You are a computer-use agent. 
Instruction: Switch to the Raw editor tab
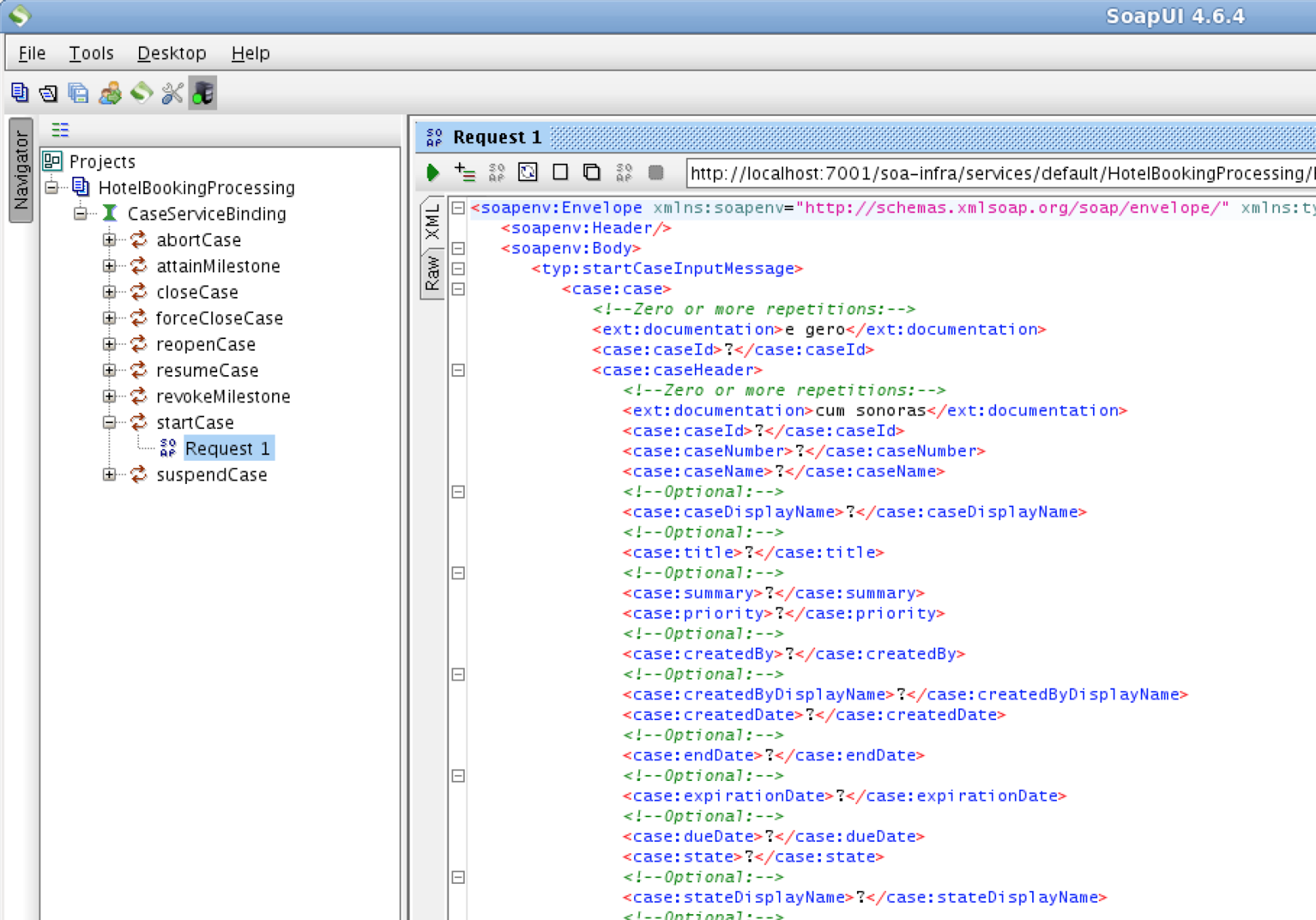coord(433,273)
